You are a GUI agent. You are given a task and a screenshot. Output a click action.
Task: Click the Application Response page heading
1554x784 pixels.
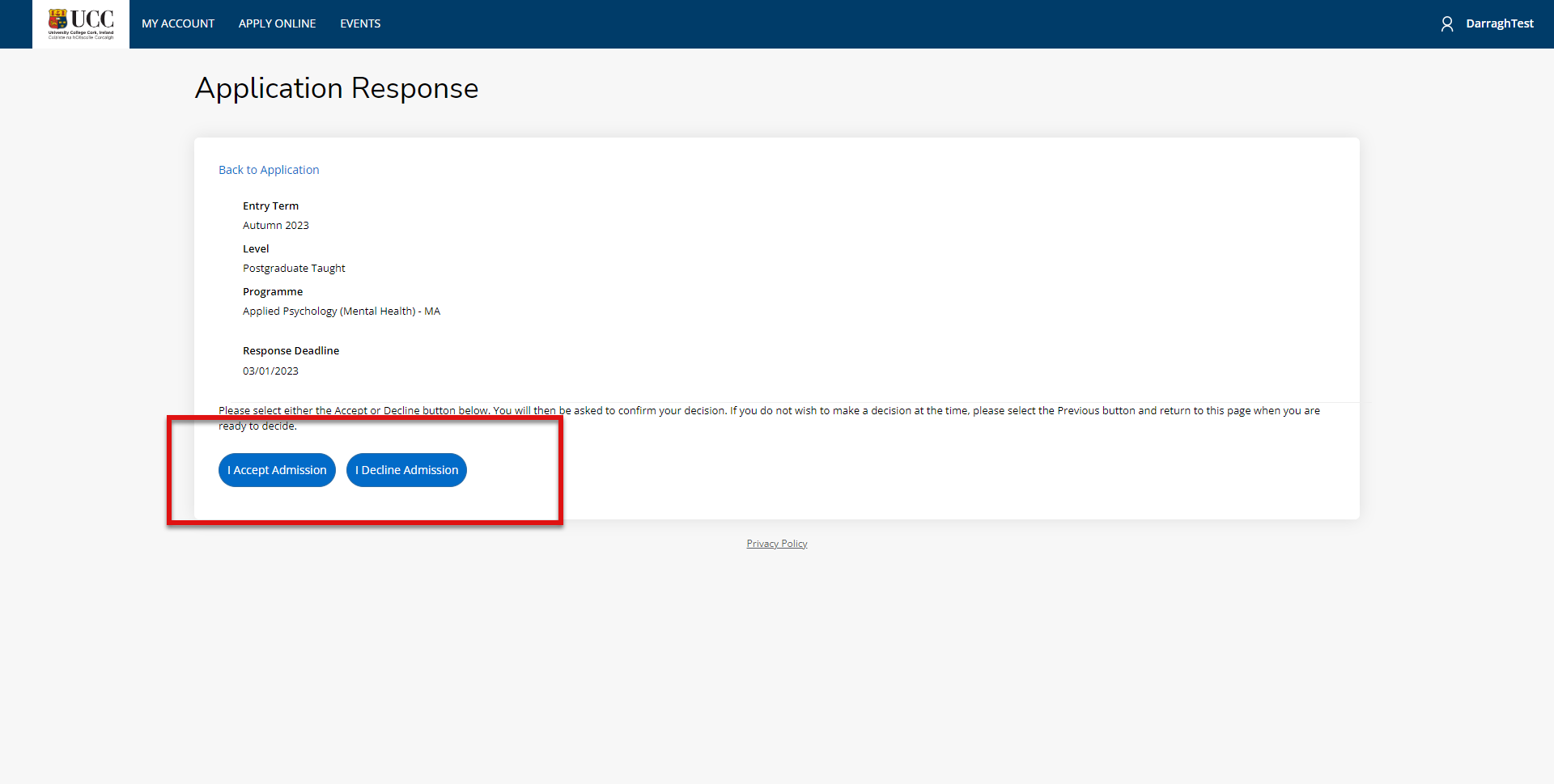click(337, 88)
